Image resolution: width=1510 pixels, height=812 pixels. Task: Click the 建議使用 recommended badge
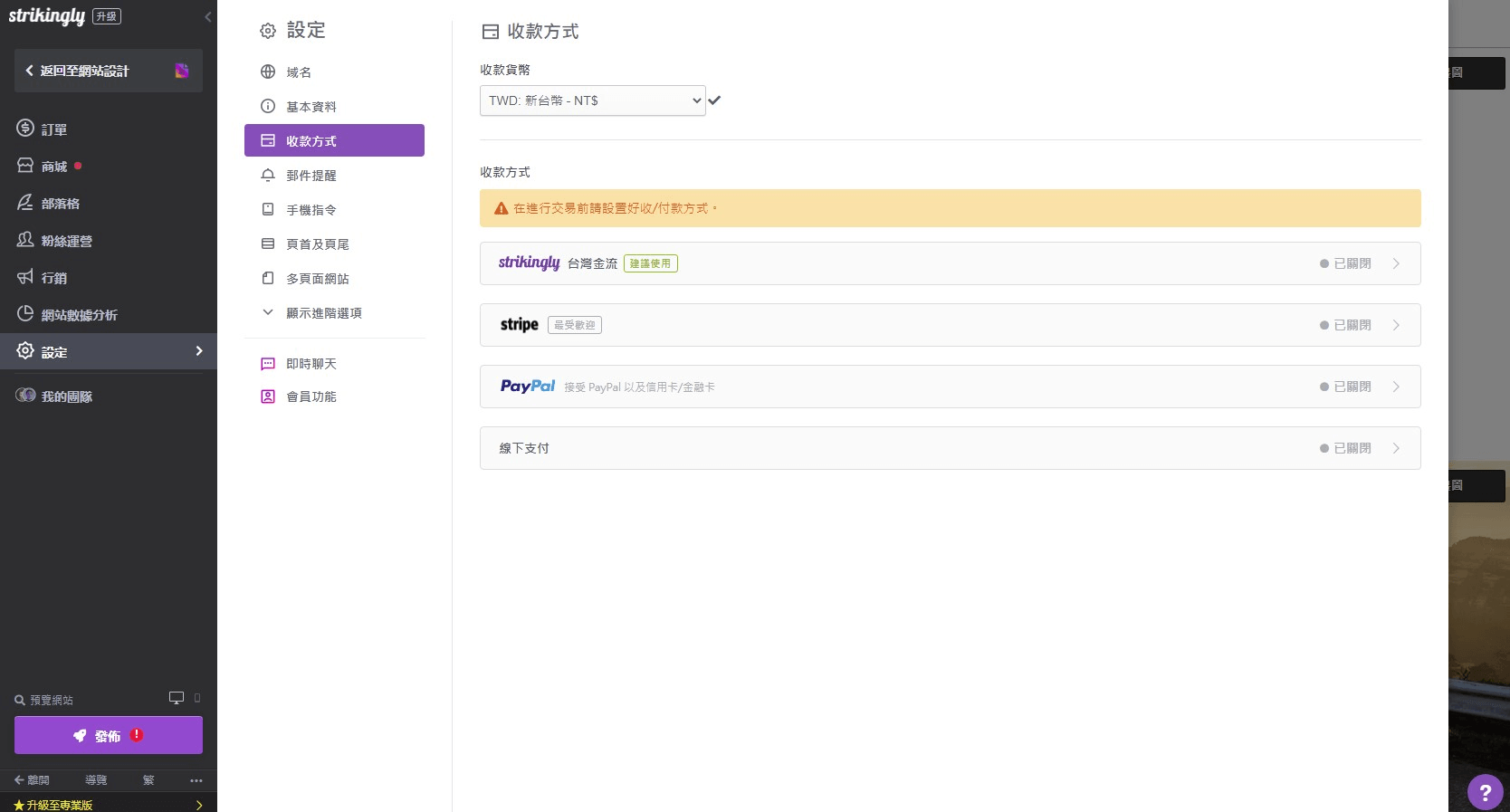point(651,263)
